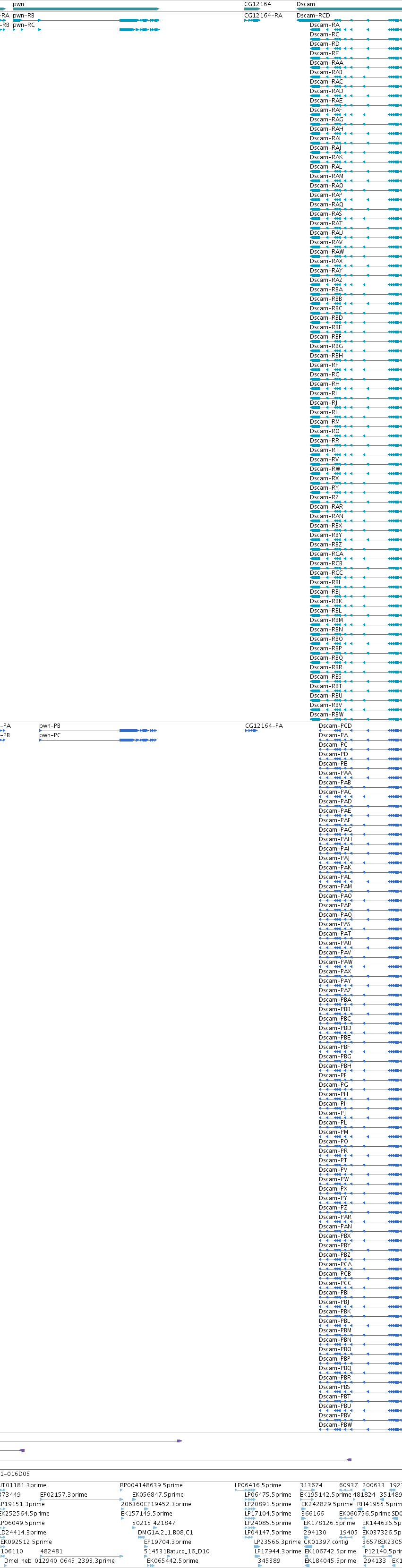Click transcript Dscam-RCD label
The image size is (402, 1568).
click(x=313, y=16)
